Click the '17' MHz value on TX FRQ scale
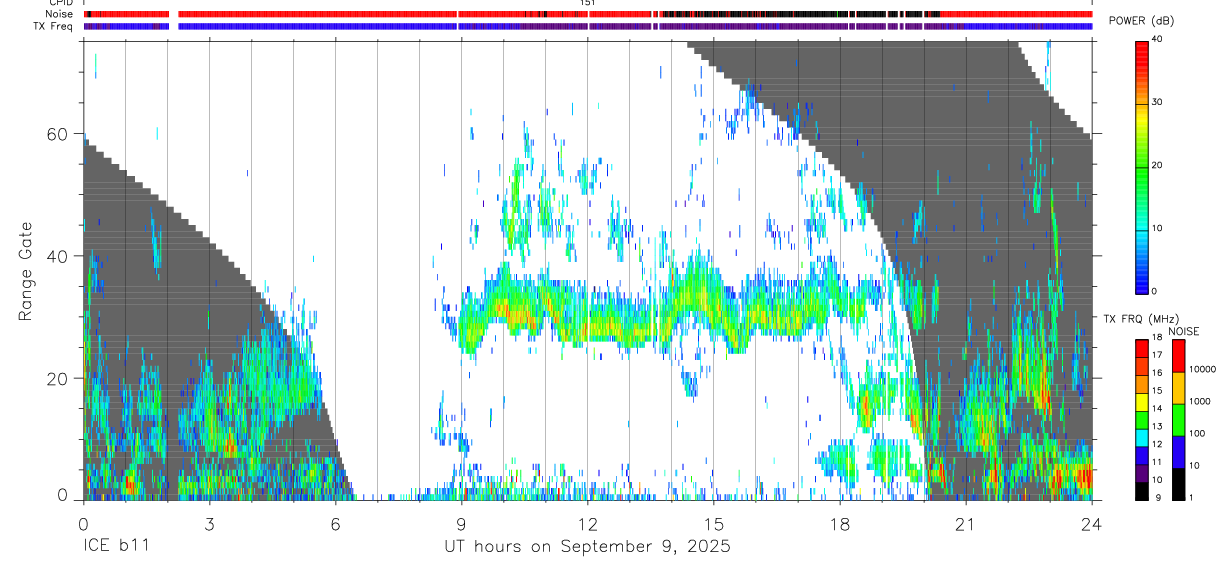The image size is (1228, 567). [x=1159, y=355]
